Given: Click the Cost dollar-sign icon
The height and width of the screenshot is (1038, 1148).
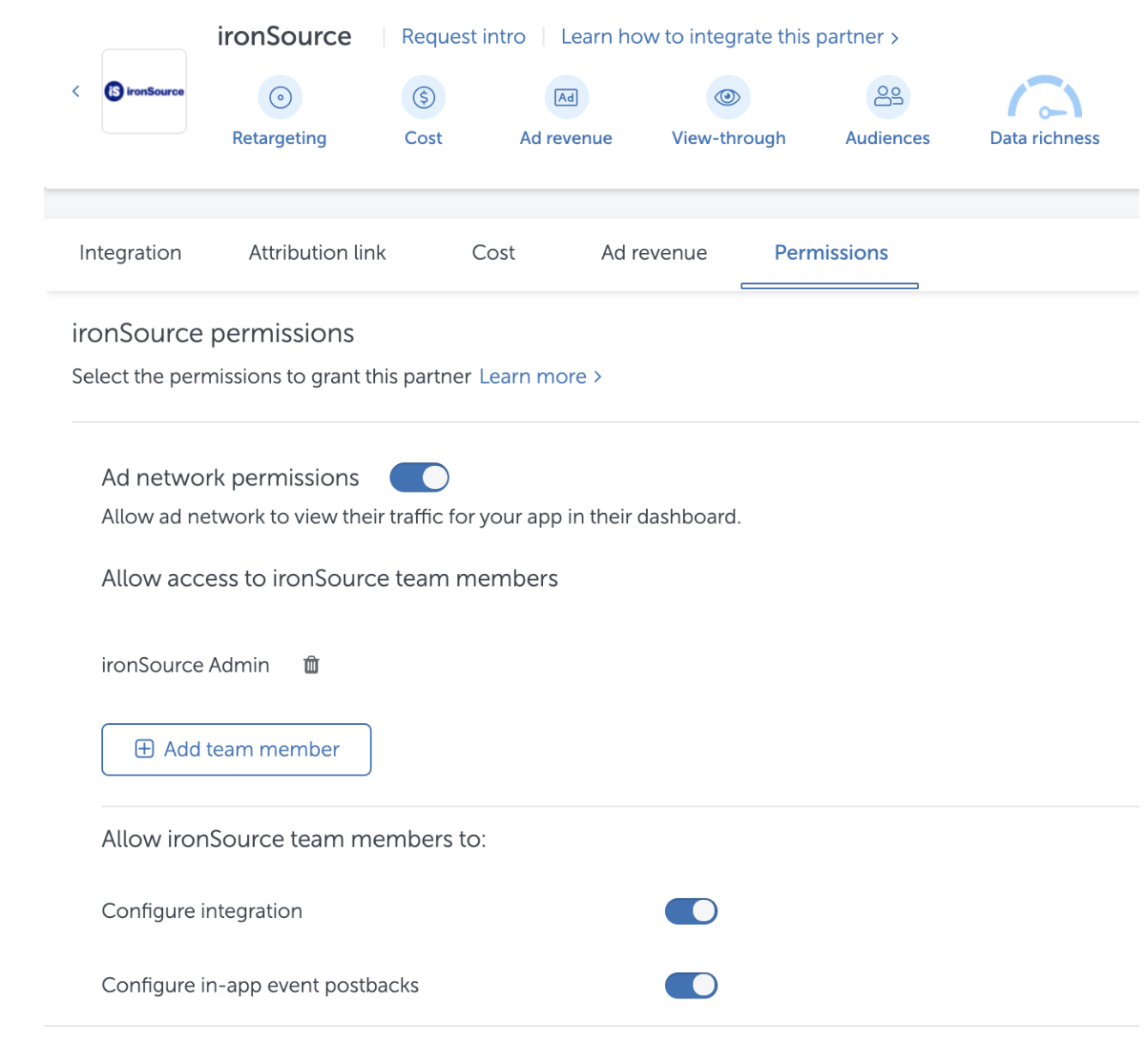Looking at the screenshot, I should [x=423, y=98].
